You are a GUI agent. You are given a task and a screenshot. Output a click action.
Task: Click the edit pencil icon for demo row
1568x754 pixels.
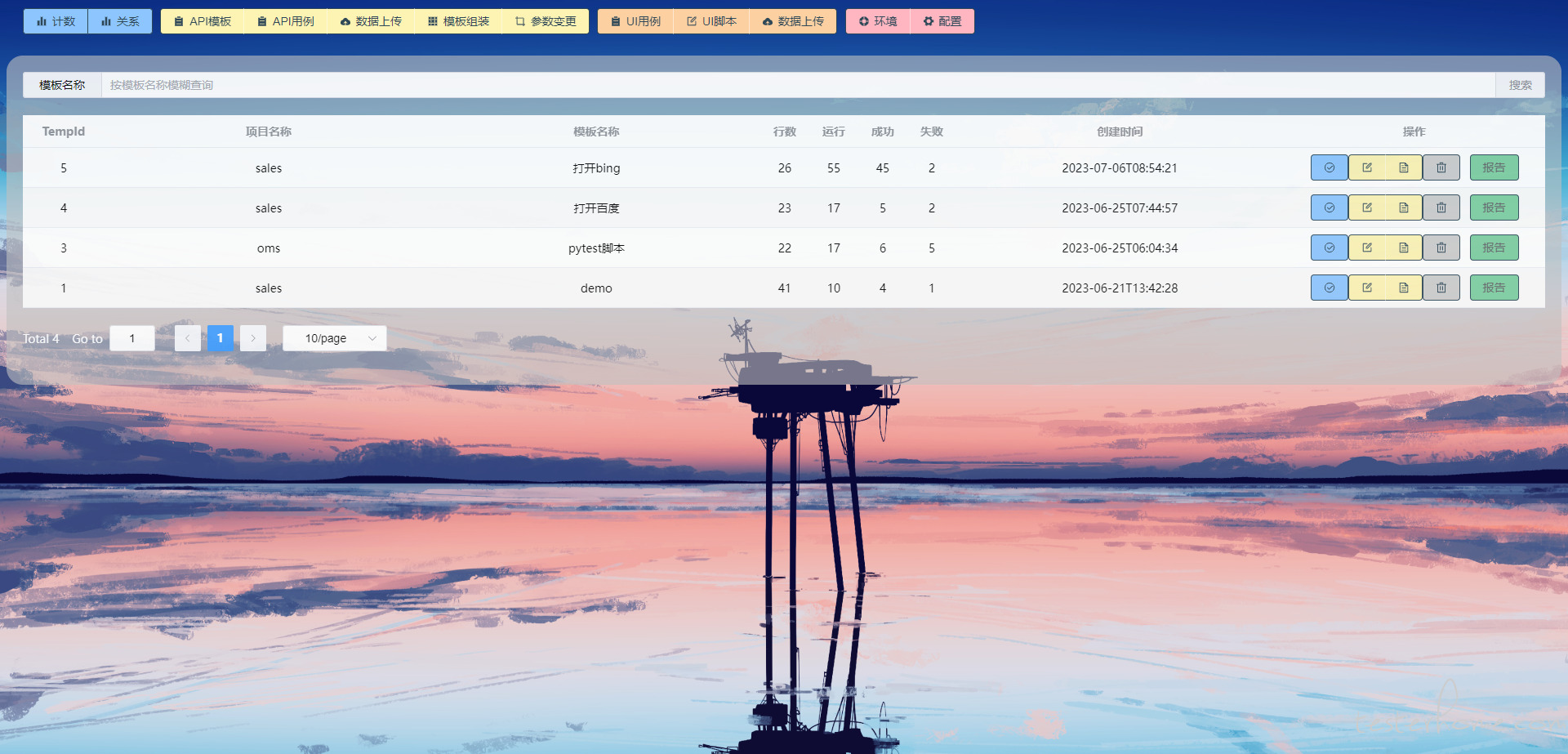tap(1366, 288)
